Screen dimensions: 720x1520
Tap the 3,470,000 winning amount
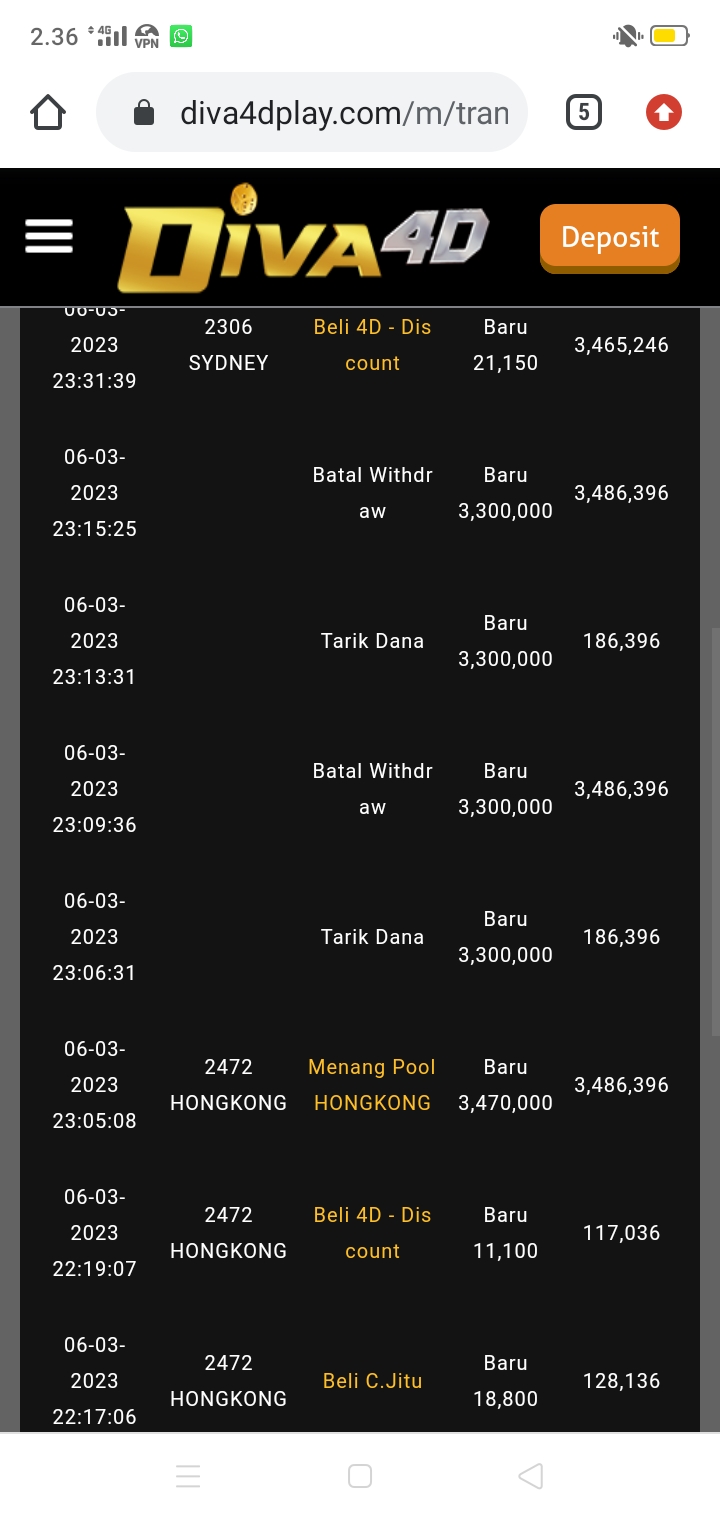click(x=505, y=1103)
